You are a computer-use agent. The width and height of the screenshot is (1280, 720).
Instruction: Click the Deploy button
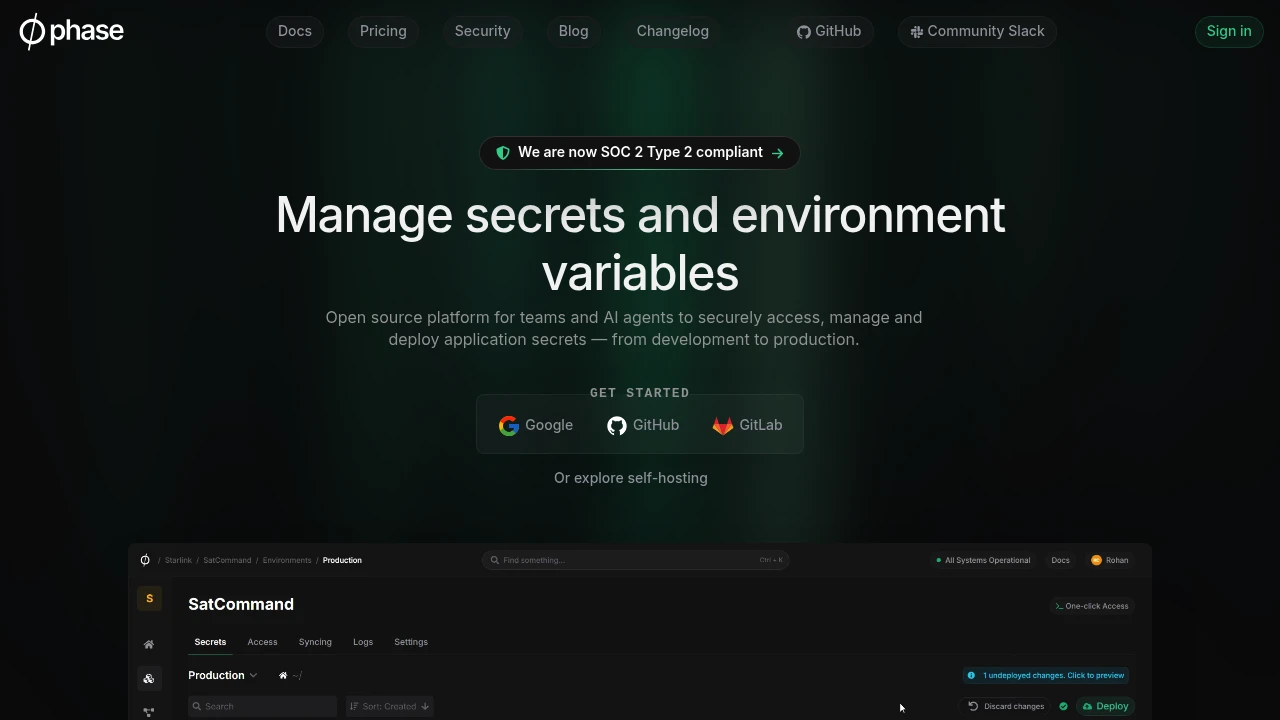tap(1105, 706)
